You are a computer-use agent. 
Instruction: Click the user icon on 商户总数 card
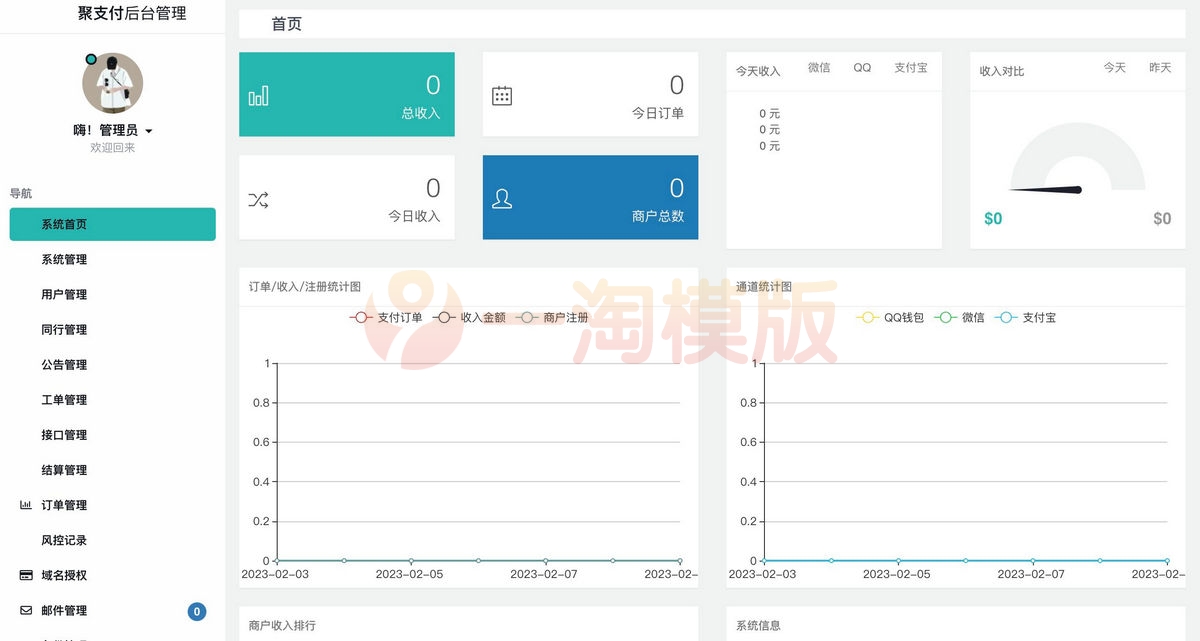(x=502, y=199)
